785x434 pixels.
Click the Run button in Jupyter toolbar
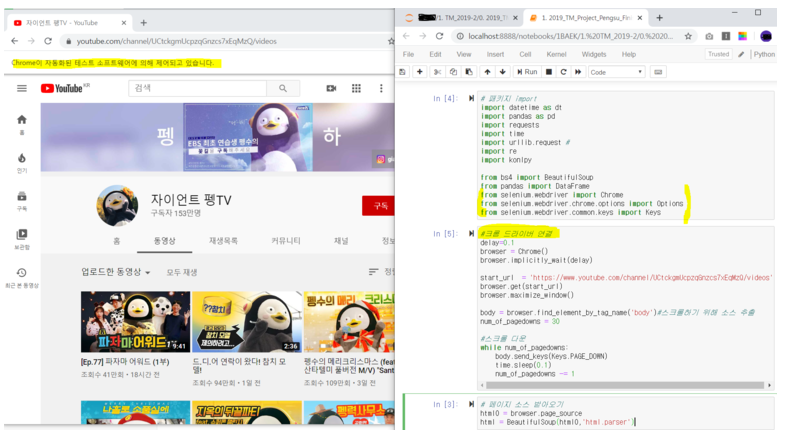tap(527, 72)
